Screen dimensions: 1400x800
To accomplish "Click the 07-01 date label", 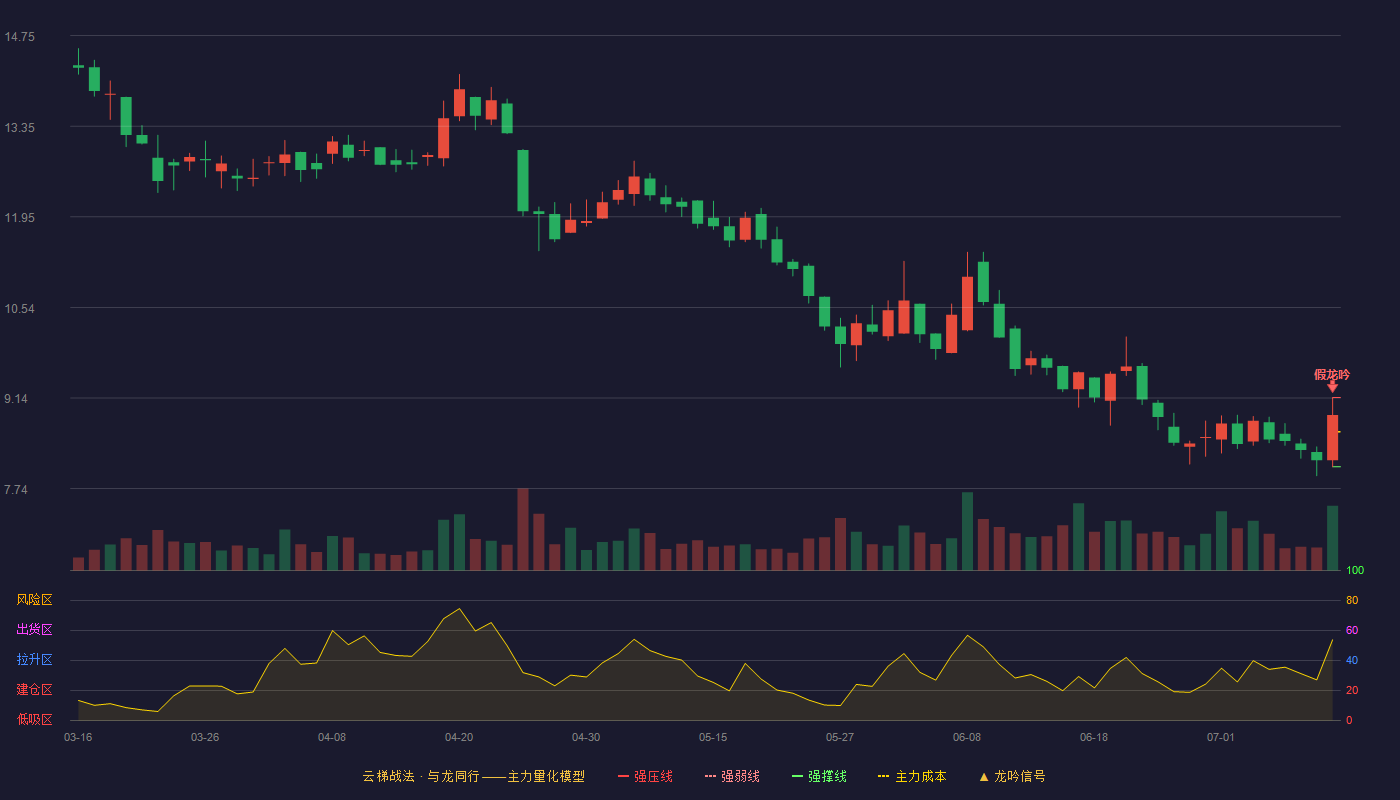I will pyautogui.click(x=1221, y=737).
